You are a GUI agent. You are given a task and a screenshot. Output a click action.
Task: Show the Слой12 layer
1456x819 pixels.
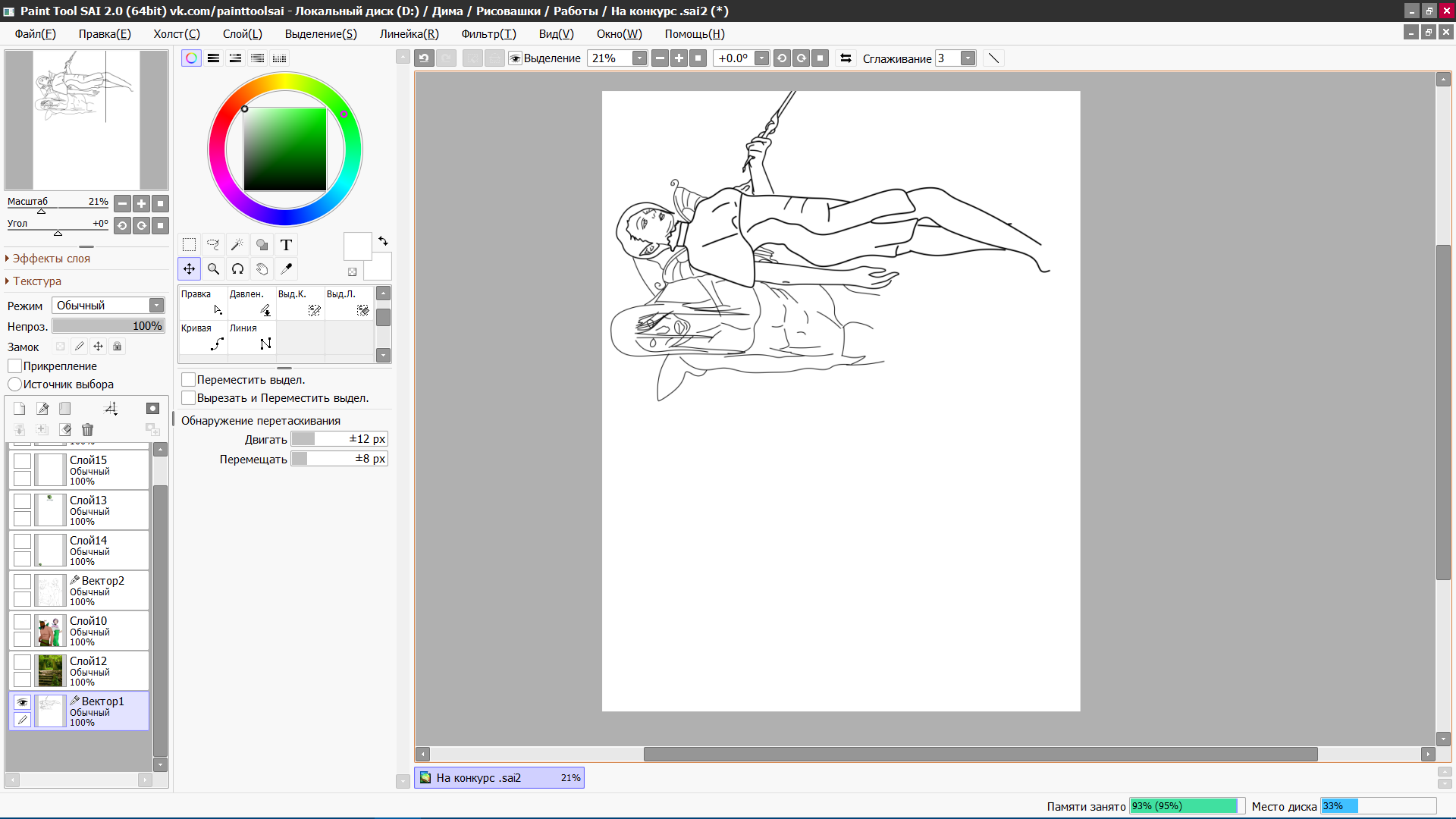tap(23, 662)
